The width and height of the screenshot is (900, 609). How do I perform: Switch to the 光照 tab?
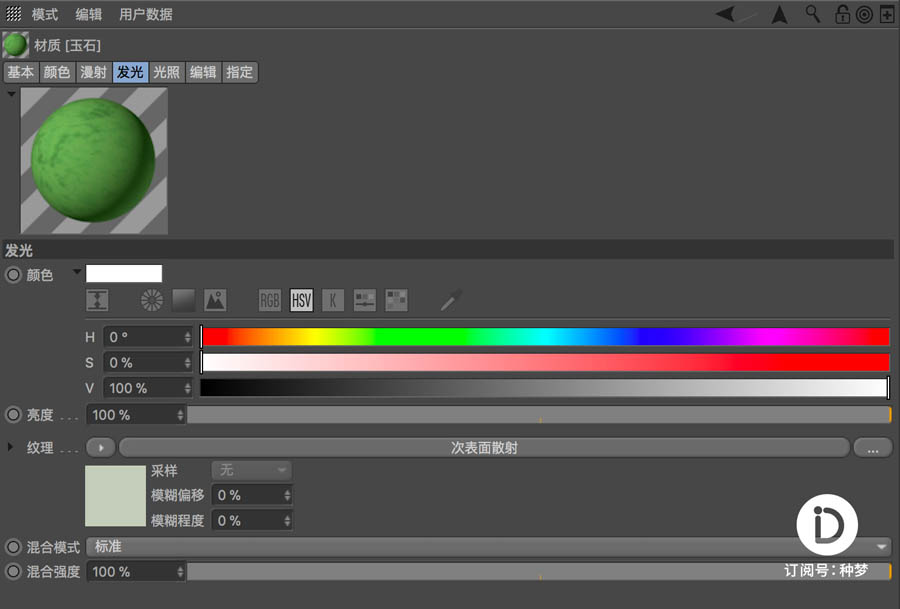click(166, 72)
